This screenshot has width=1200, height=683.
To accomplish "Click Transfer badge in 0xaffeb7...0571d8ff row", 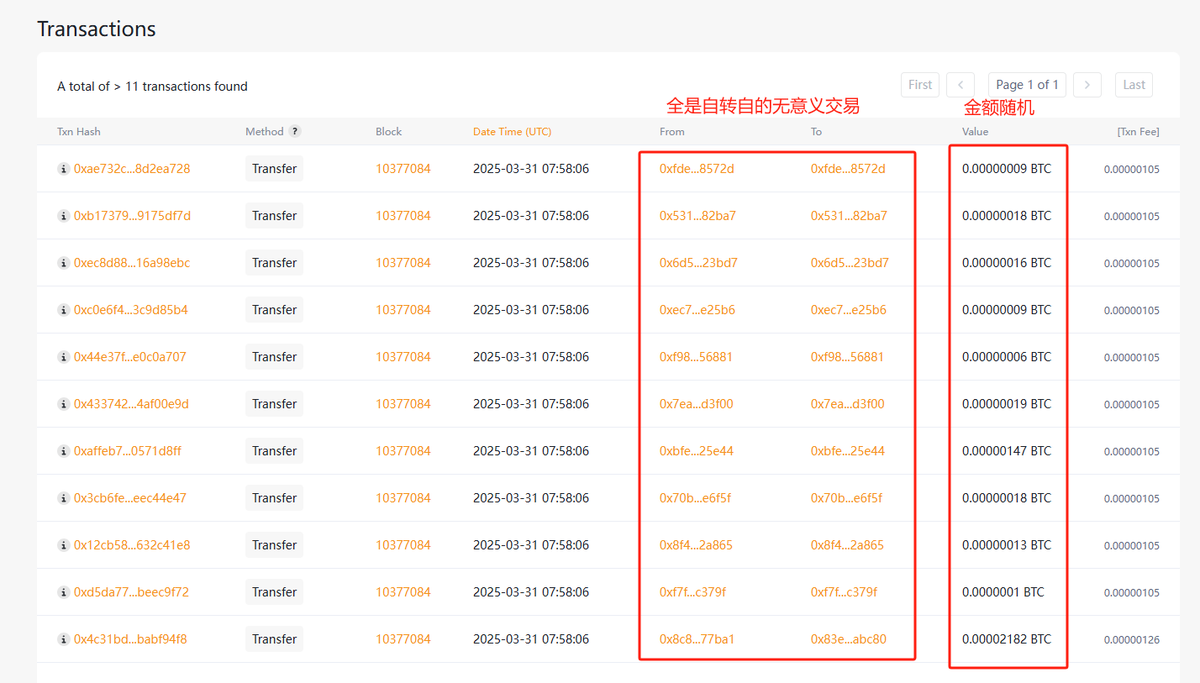I will coord(274,451).
